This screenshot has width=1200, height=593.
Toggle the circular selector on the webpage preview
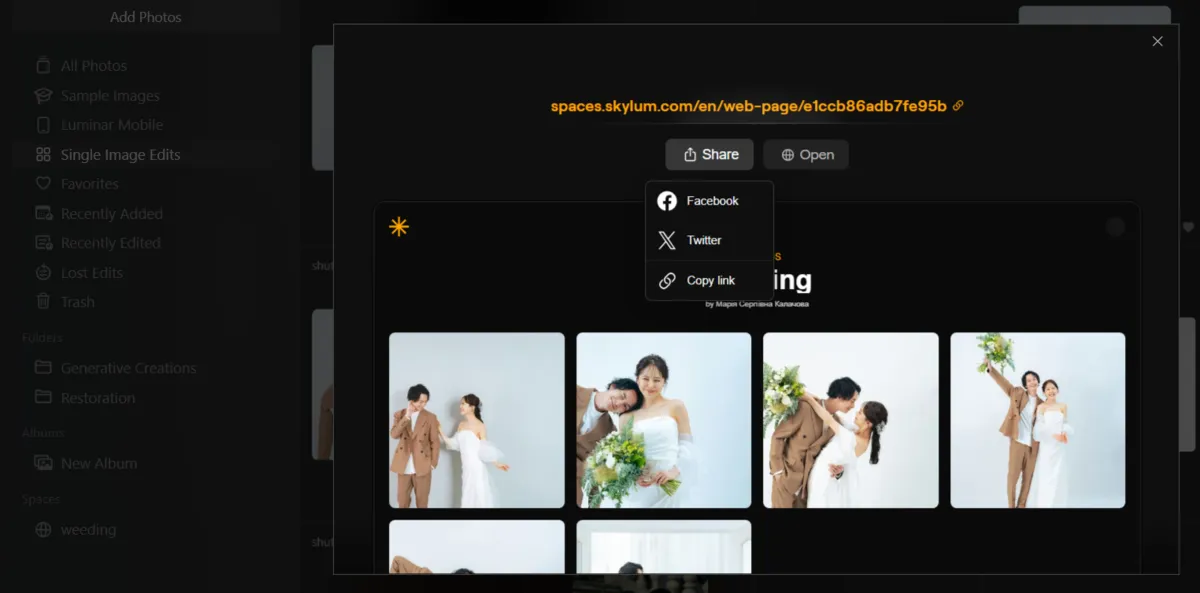(x=1115, y=226)
